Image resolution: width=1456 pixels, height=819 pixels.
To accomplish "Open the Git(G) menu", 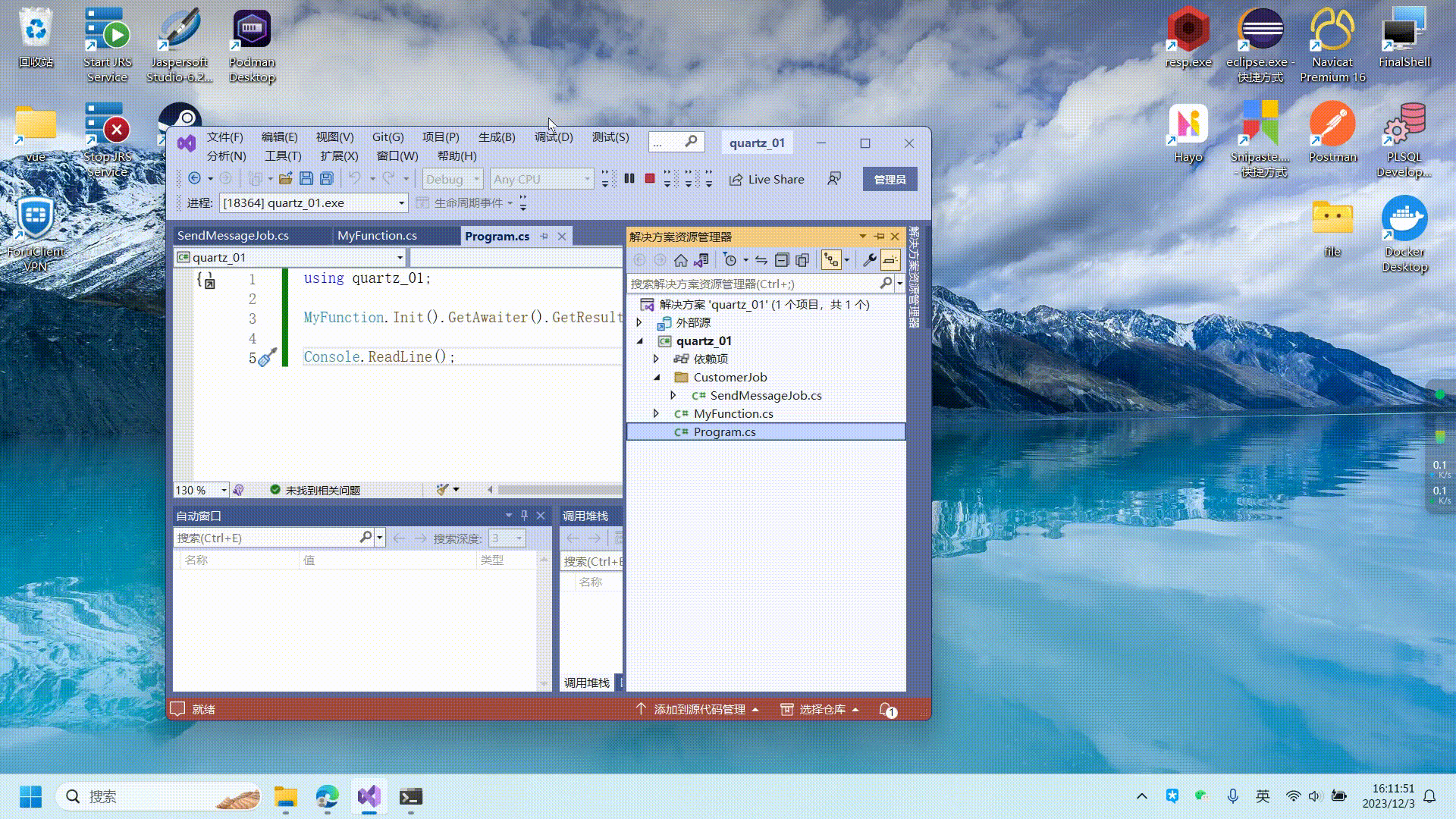I will pyautogui.click(x=388, y=137).
